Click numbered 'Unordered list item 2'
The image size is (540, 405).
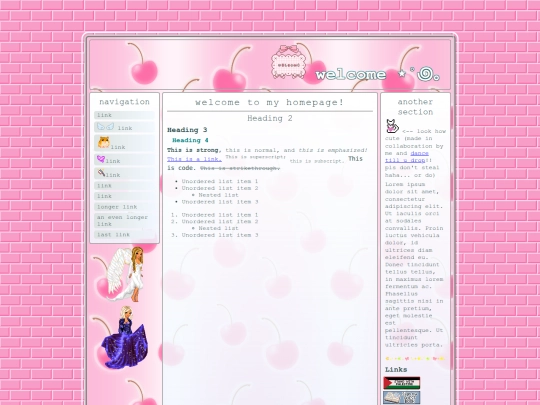pos(220,221)
